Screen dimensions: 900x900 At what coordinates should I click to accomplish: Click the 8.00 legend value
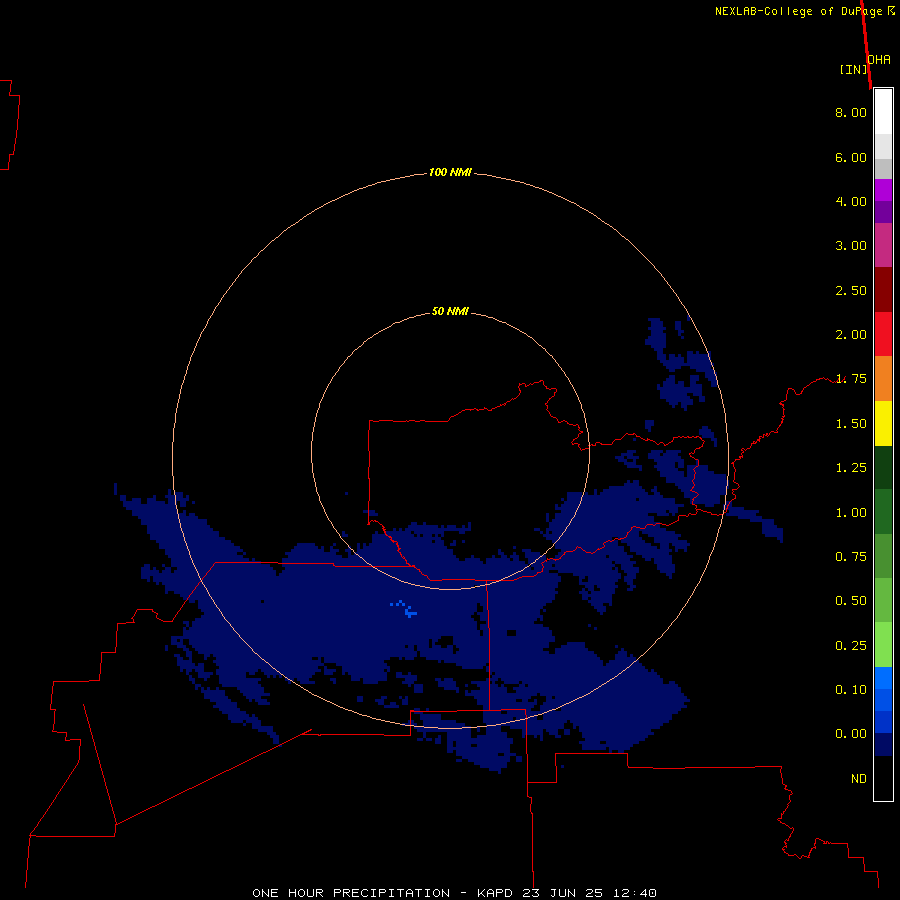click(851, 112)
